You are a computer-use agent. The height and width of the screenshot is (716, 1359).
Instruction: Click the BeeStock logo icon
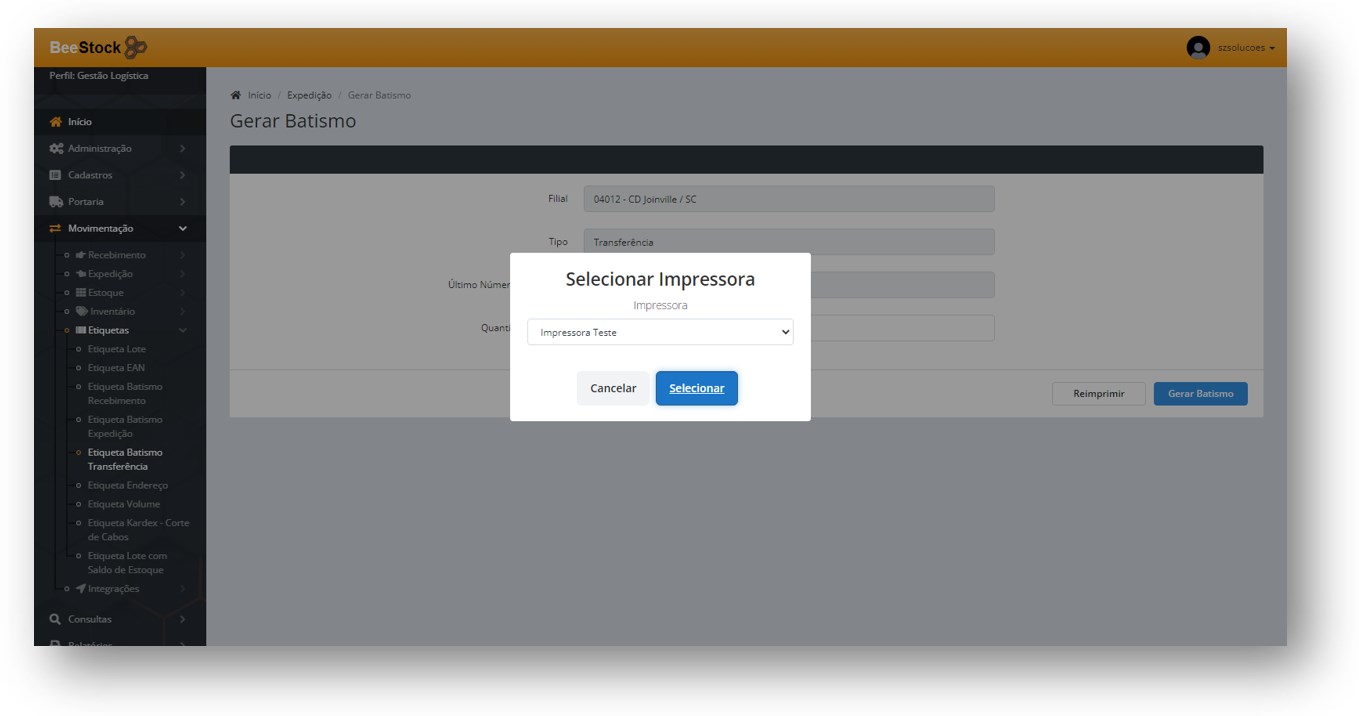pyautogui.click(x=136, y=47)
